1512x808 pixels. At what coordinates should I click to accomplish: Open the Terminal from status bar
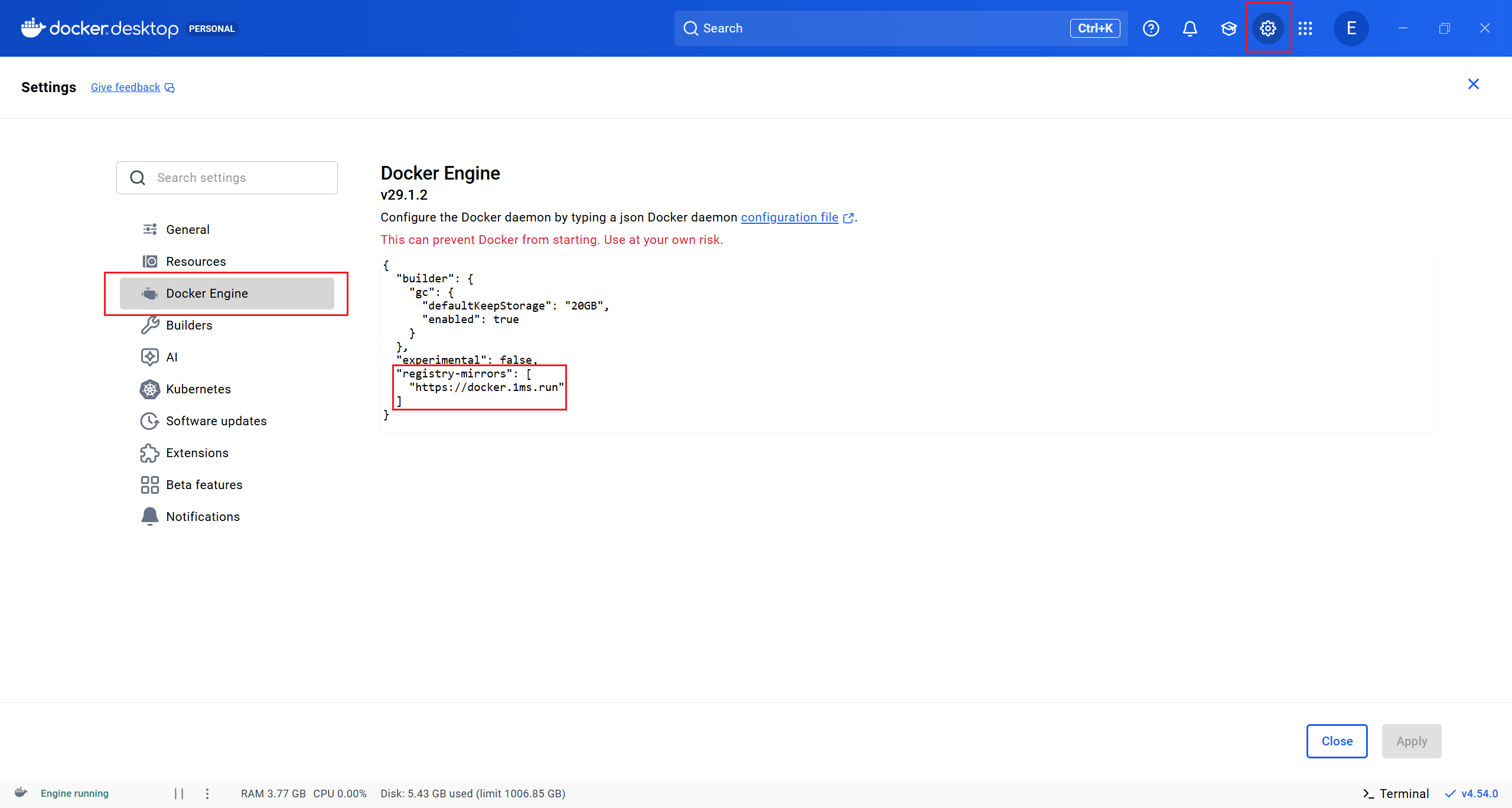click(x=1396, y=793)
